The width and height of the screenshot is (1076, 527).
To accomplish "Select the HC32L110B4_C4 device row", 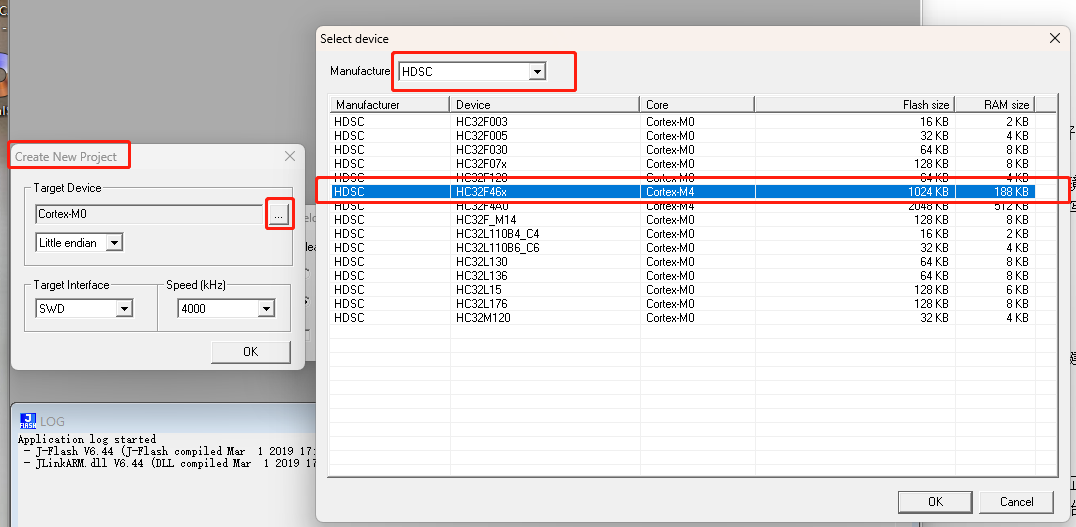I will pos(683,234).
